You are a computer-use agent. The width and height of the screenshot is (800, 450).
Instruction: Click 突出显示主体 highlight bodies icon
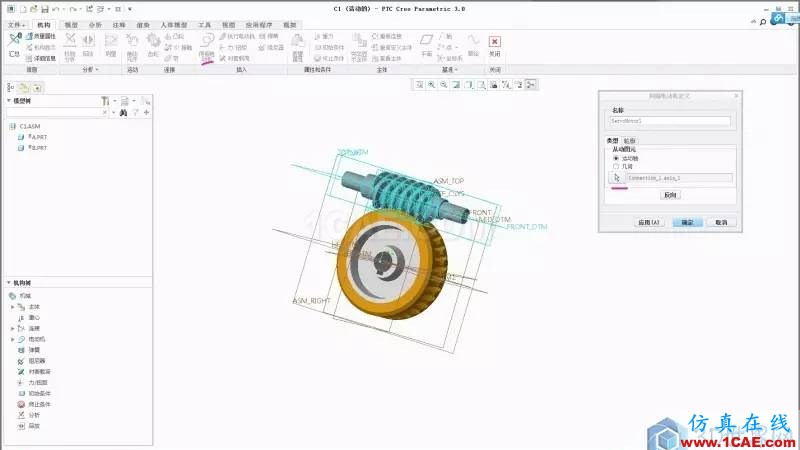[359, 47]
